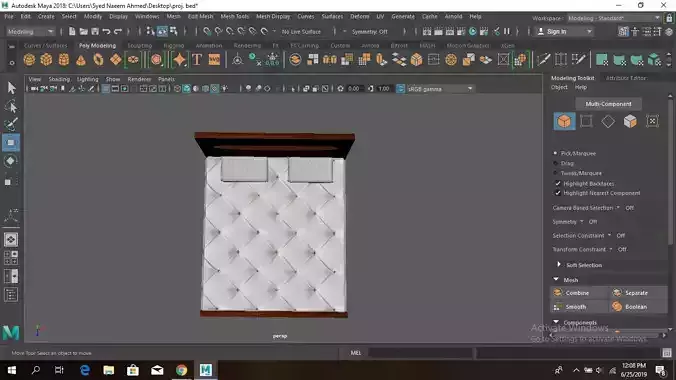Switch to the Attribute Editor tab

coord(626,78)
